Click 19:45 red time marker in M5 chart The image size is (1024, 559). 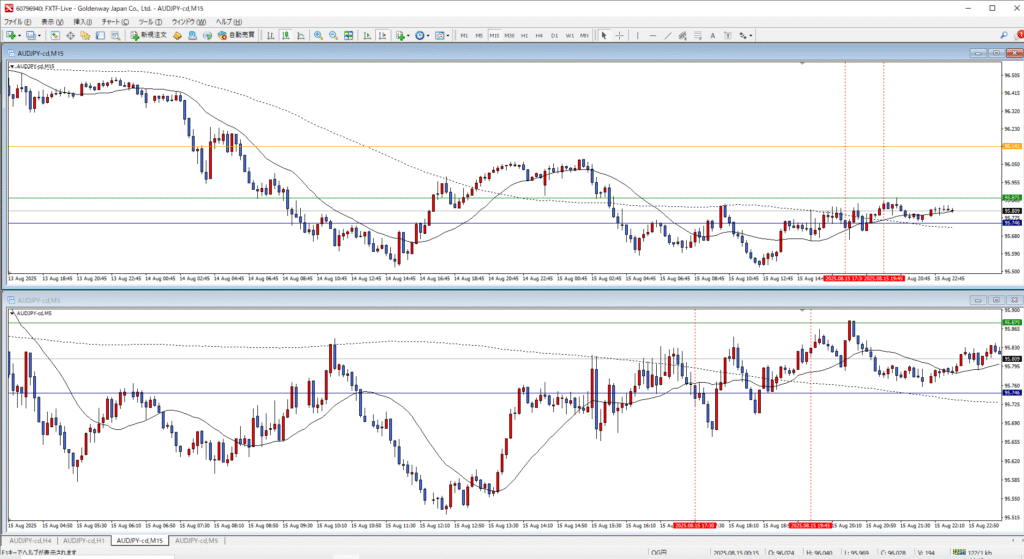[810, 525]
